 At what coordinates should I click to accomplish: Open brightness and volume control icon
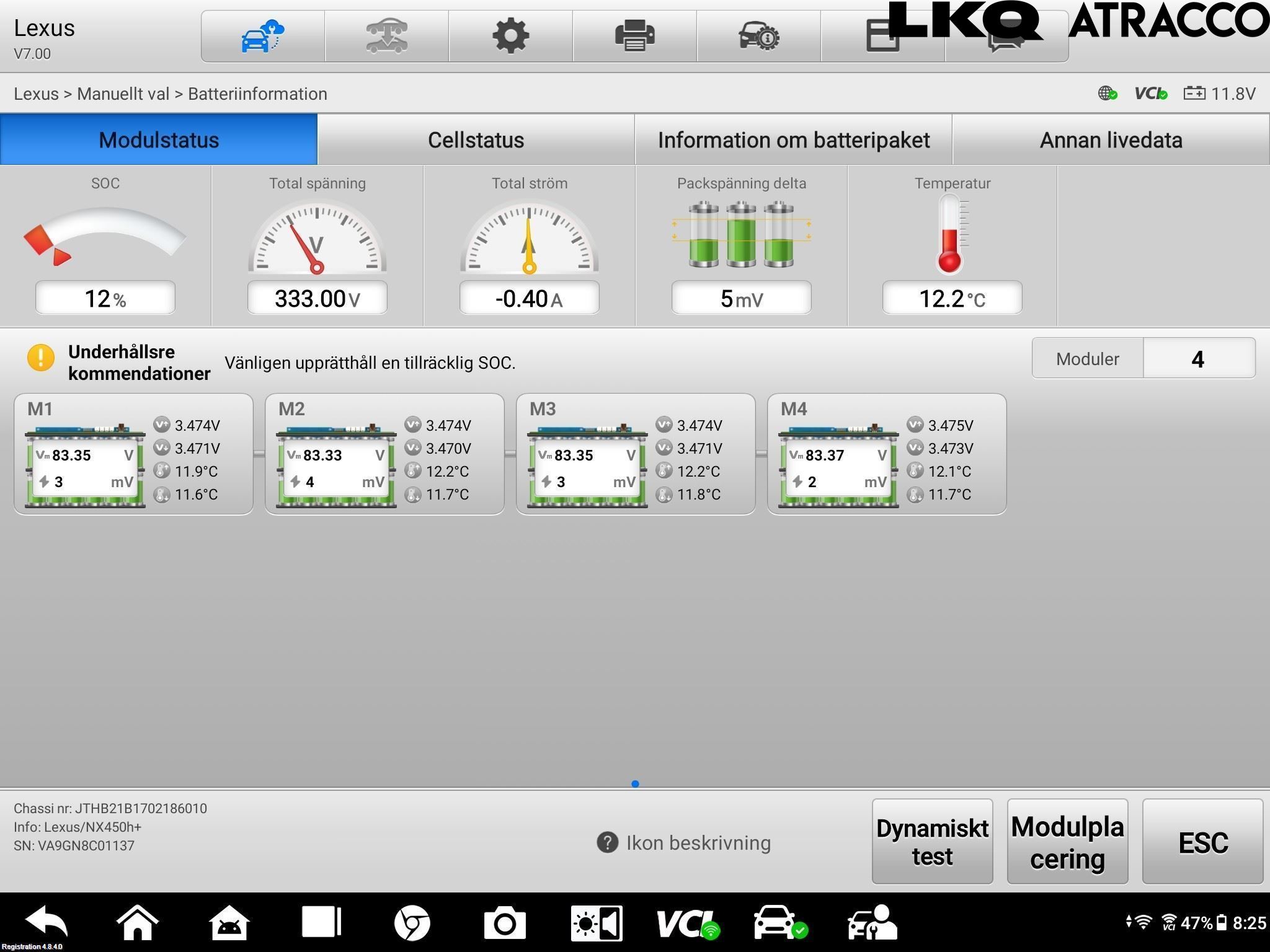(596, 923)
